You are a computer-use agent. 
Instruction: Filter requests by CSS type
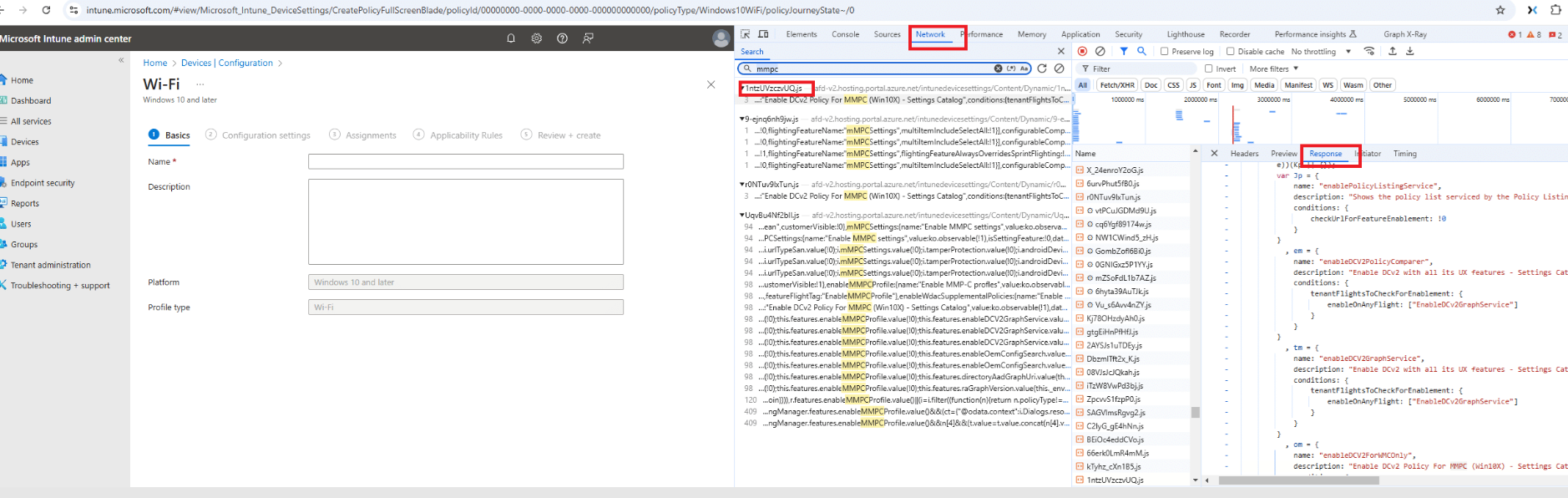(x=1173, y=85)
